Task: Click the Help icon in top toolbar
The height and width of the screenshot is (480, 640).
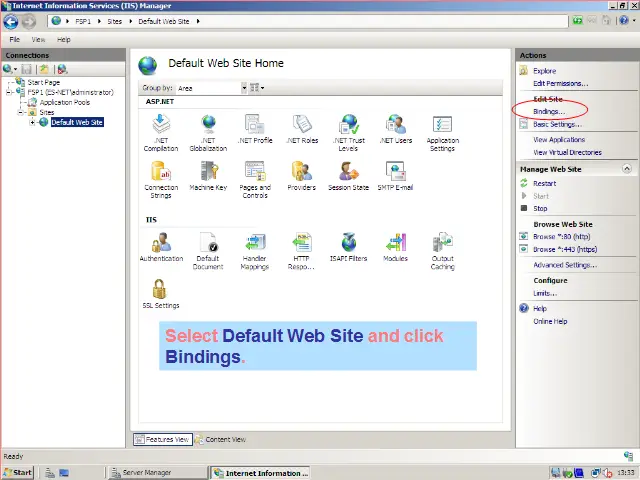Action: (624, 20)
